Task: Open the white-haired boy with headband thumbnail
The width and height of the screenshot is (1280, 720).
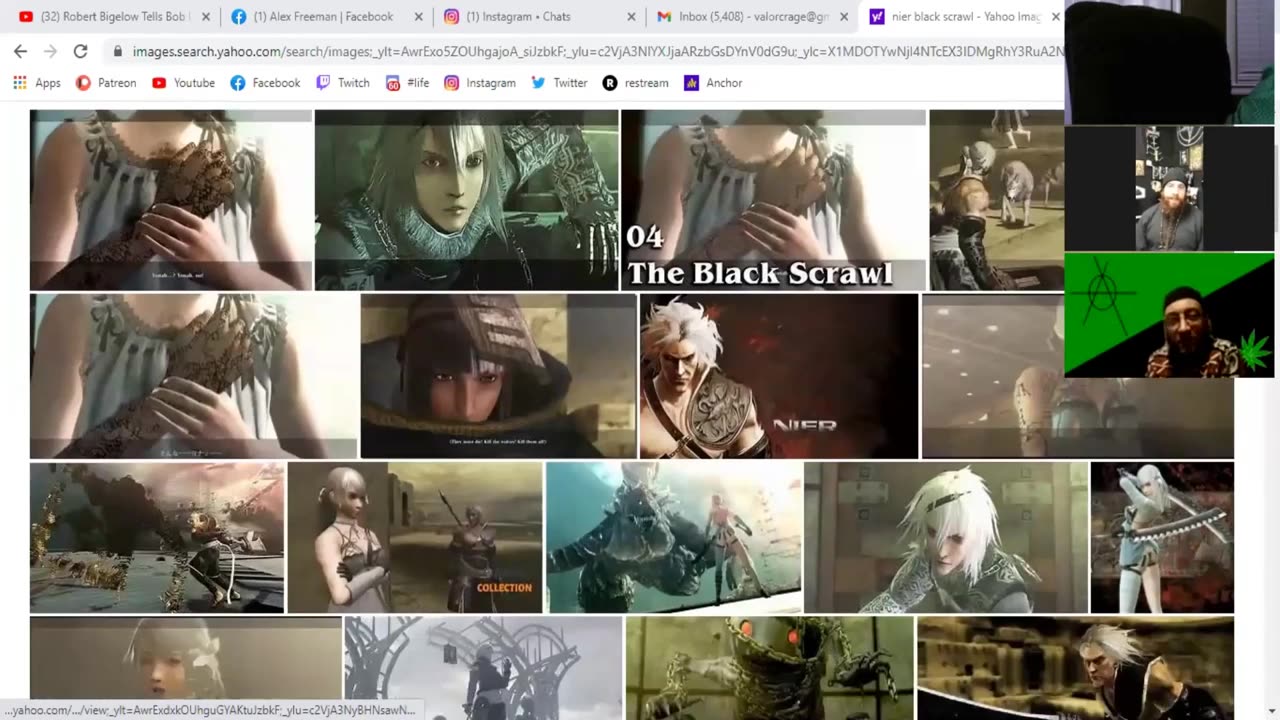Action: (946, 537)
